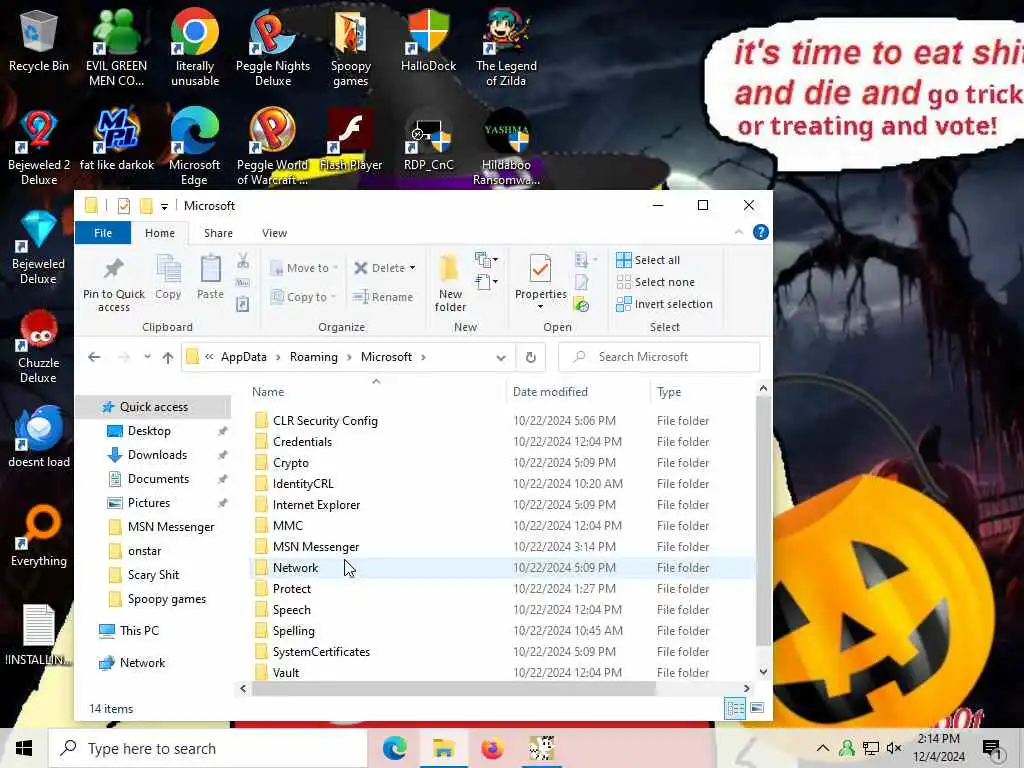The image size is (1024, 768).
Task: Launch Bejeweled Deluxe desktop shortcut
Action: pos(39,247)
